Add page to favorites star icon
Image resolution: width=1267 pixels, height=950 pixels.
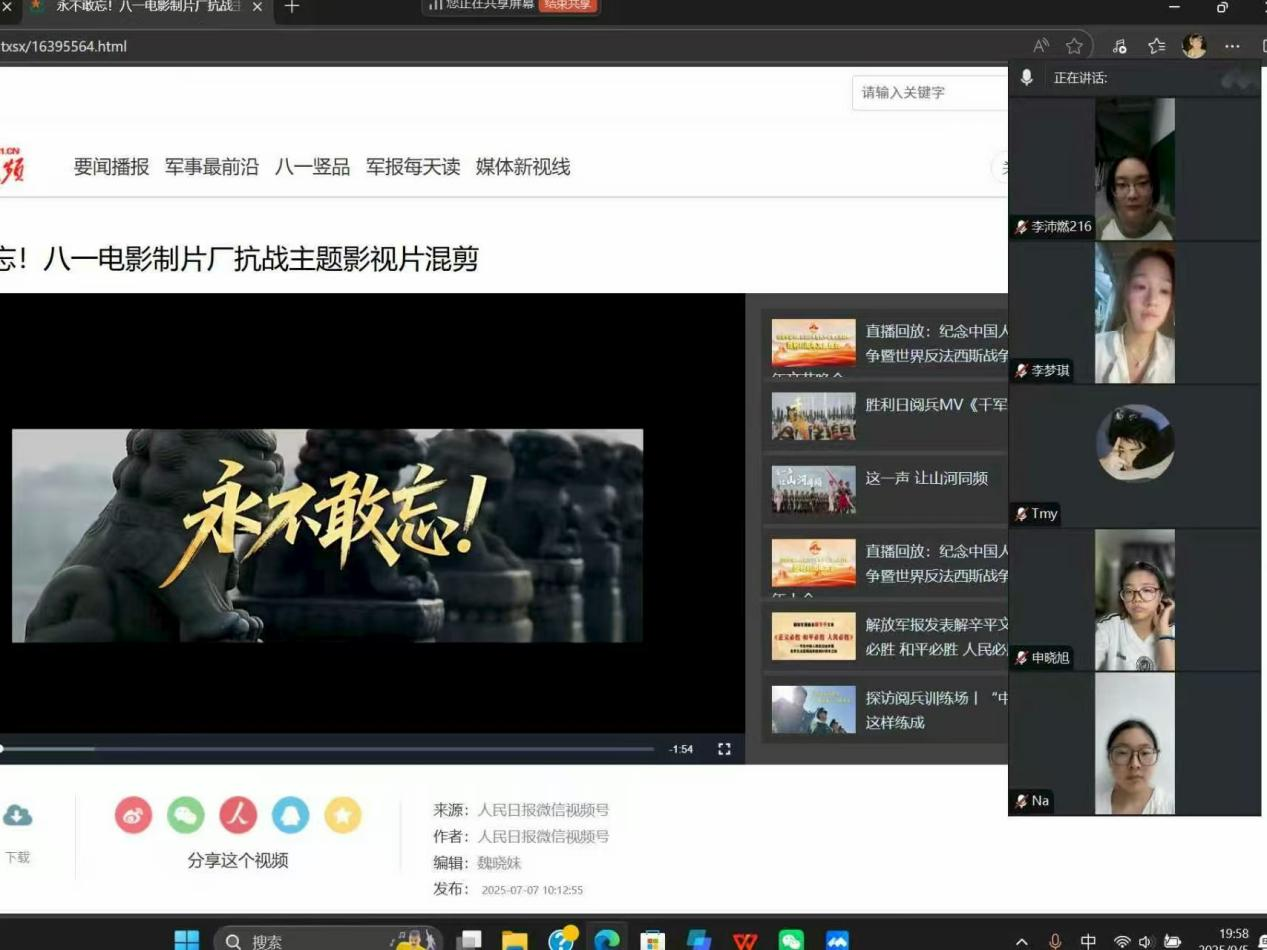click(1074, 46)
